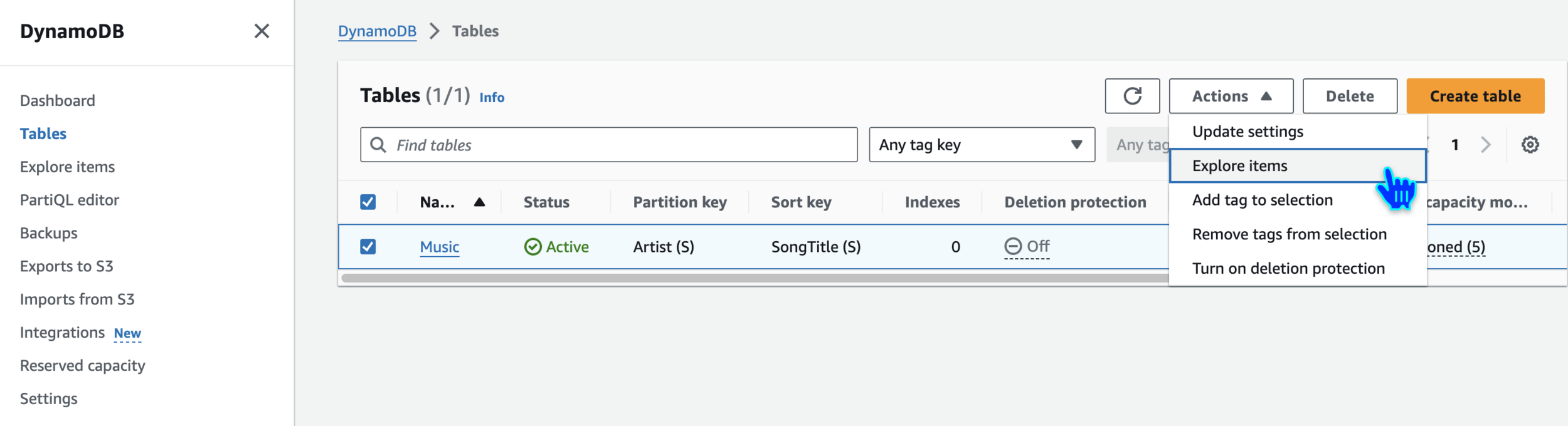Click the refresh tables icon button
Screen dimensions: 1568x426
click(x=1132, y=96)
